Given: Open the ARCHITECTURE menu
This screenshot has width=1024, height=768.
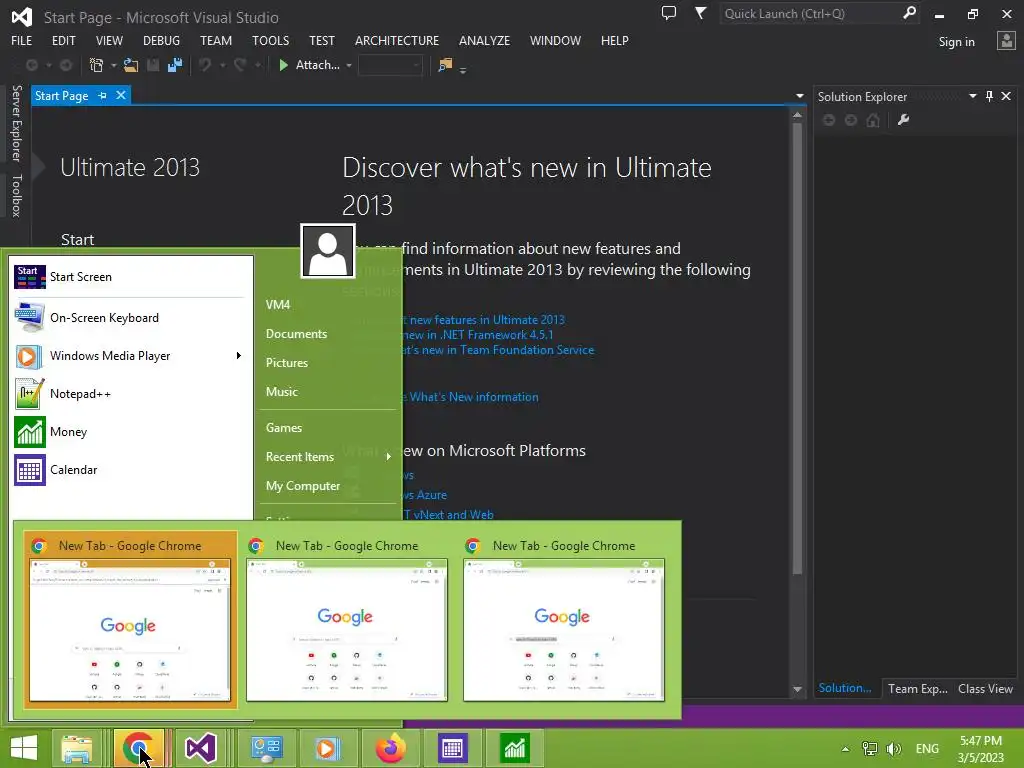Looking at the screenshot, I should [397, 40].
